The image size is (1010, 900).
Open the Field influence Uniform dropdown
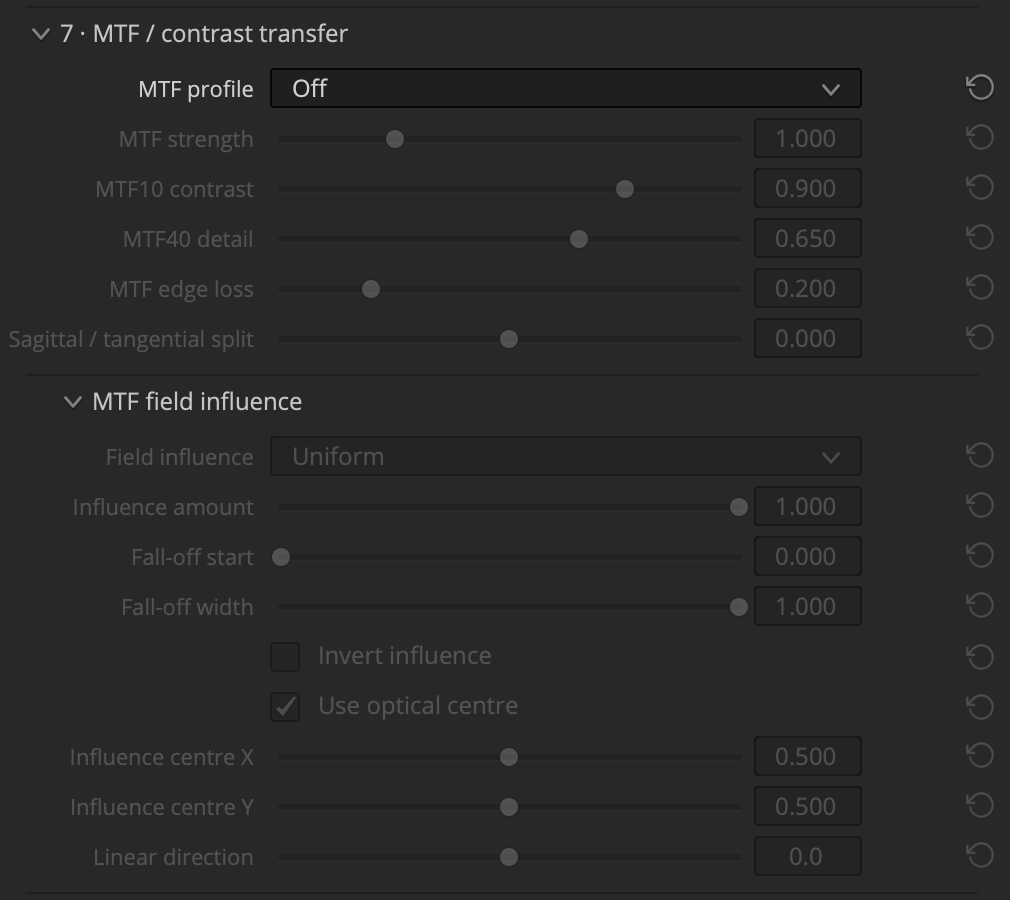pyautogui.click(x=566, y=456)
